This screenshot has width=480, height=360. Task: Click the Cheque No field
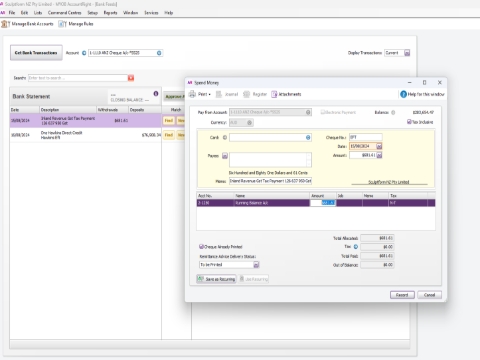pyautogui.click(x=365, y=137)
